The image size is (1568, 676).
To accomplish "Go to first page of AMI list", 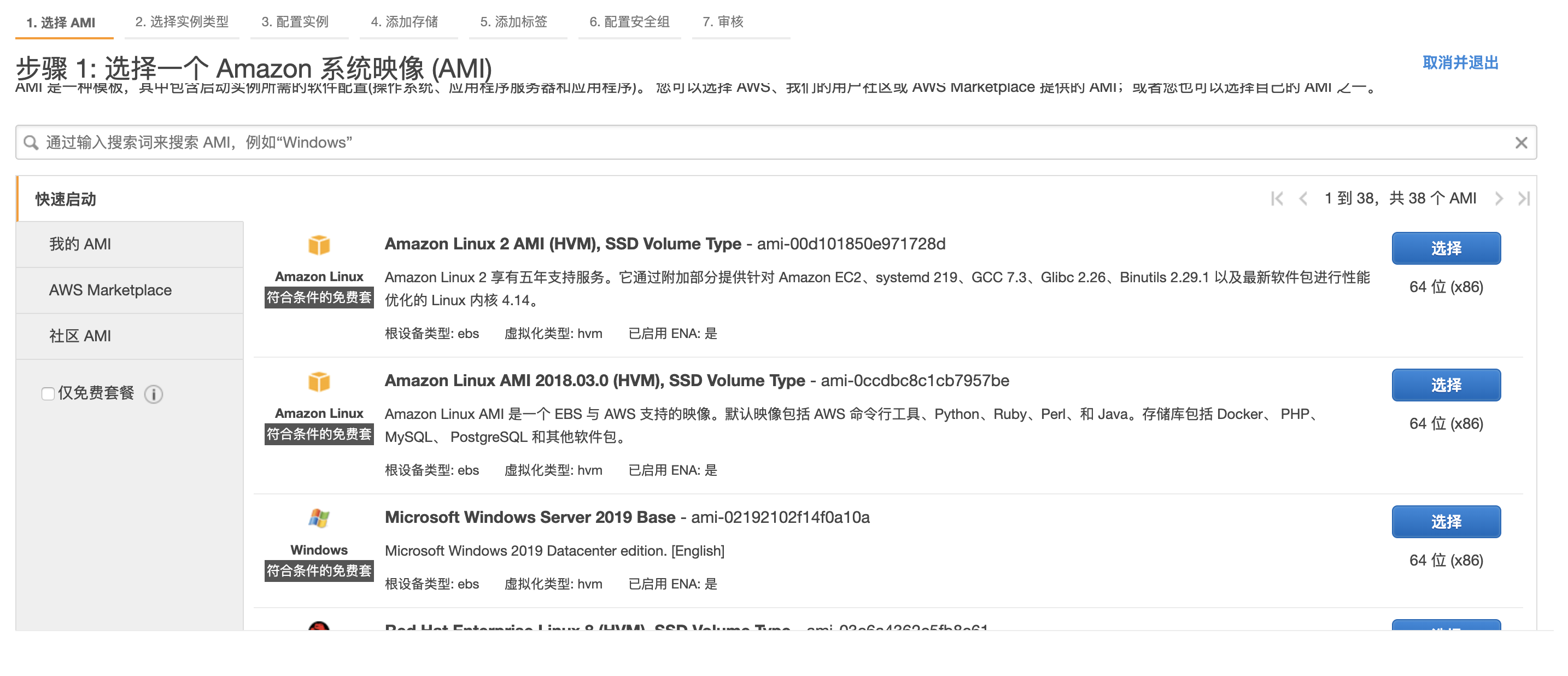I will click(x=1277, y=199).
